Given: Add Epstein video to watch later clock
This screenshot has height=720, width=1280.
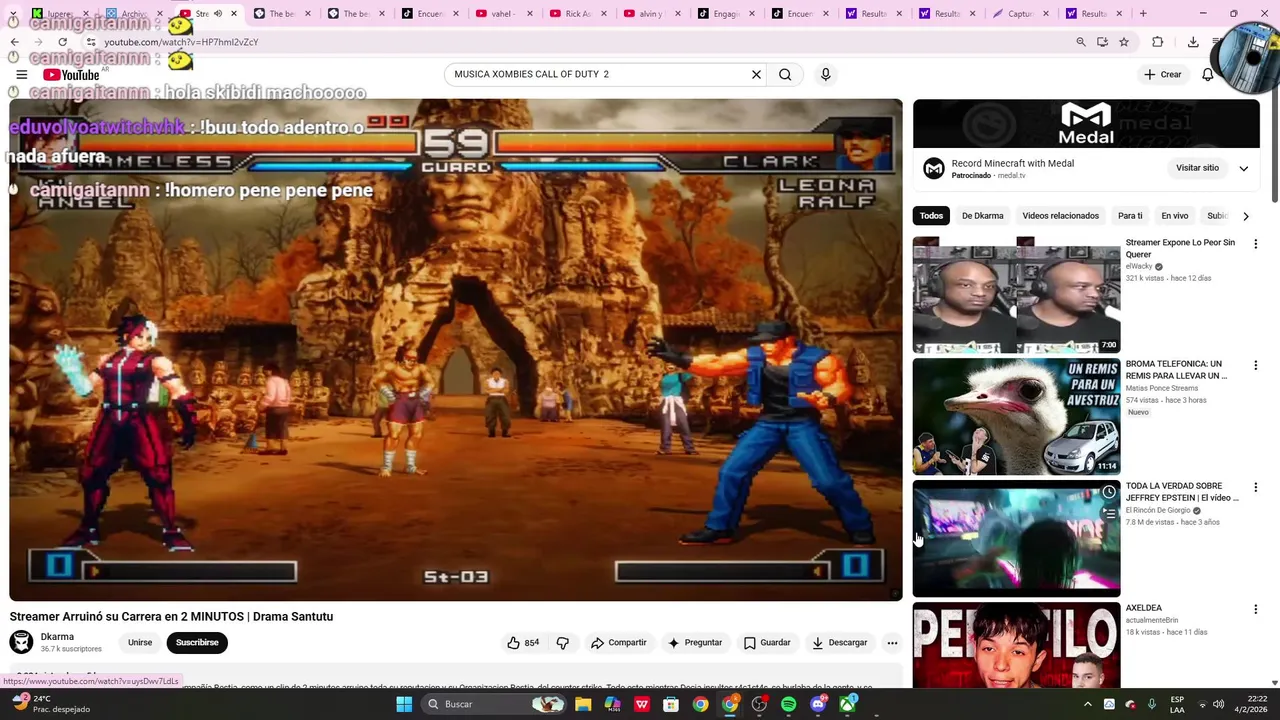Looking at the screenshot, I should pyautogui.click(x=1108, y=492).
